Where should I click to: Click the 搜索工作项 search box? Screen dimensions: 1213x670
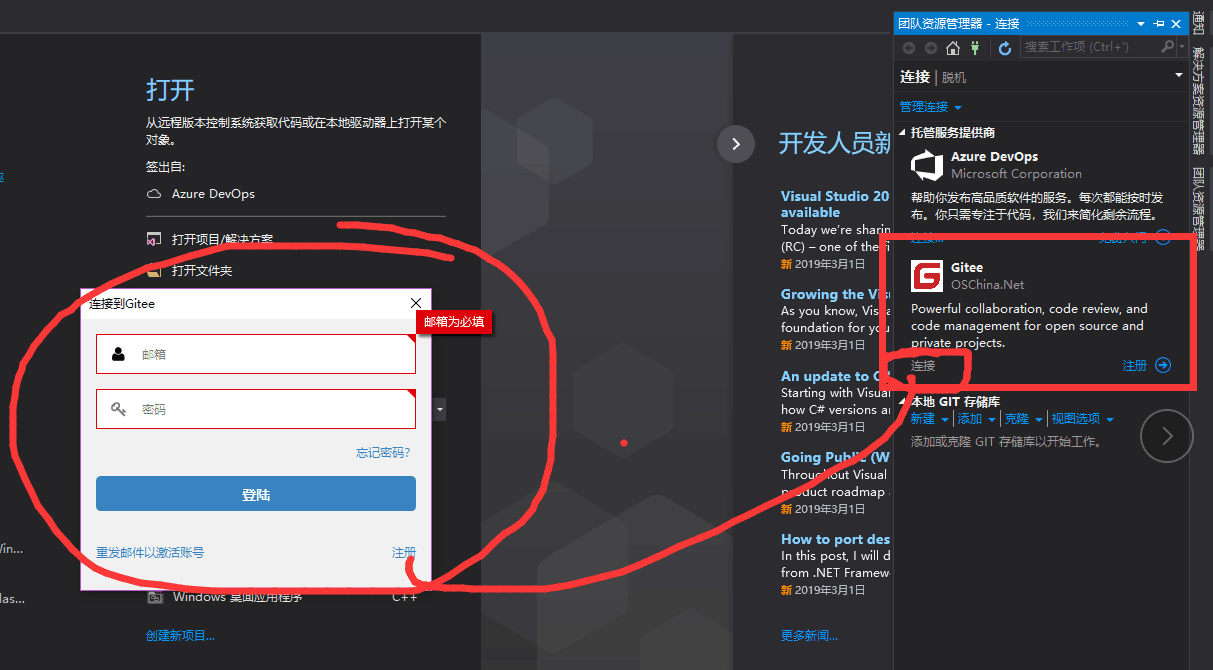coord(1090,47)
